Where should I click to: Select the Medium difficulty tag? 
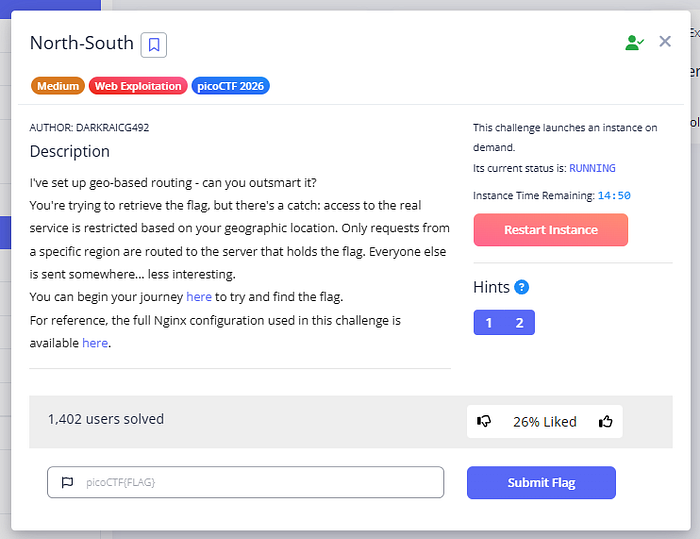click(58, 86)
